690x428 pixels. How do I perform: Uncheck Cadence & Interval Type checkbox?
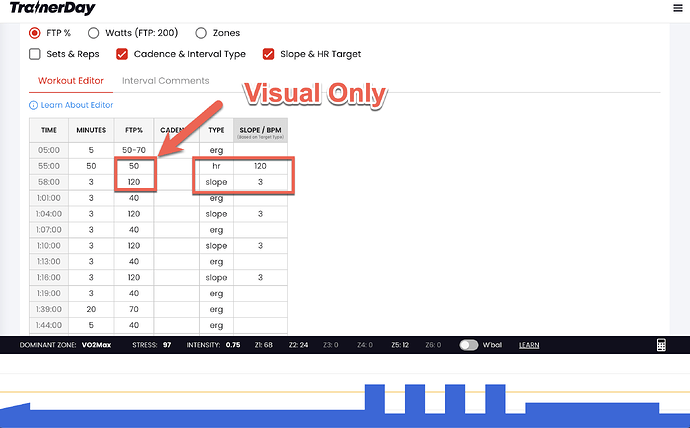(x=123, y=54)
